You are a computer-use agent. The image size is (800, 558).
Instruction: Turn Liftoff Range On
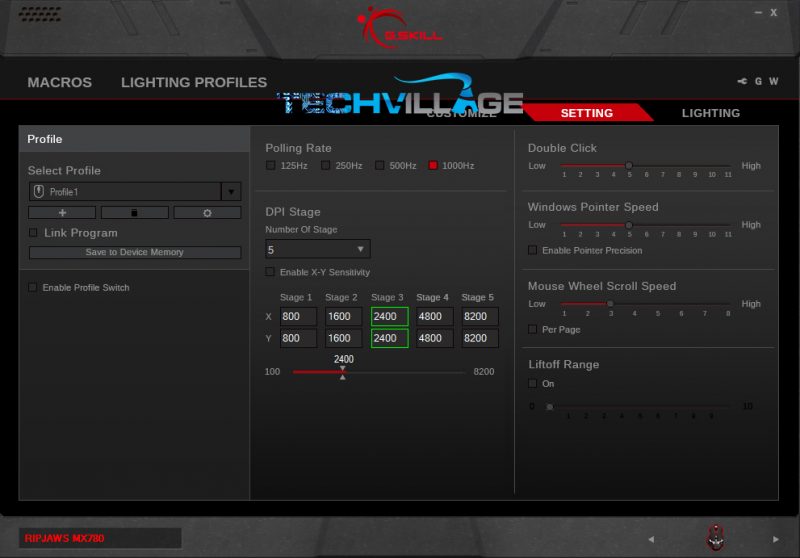[x=533, y=383]
